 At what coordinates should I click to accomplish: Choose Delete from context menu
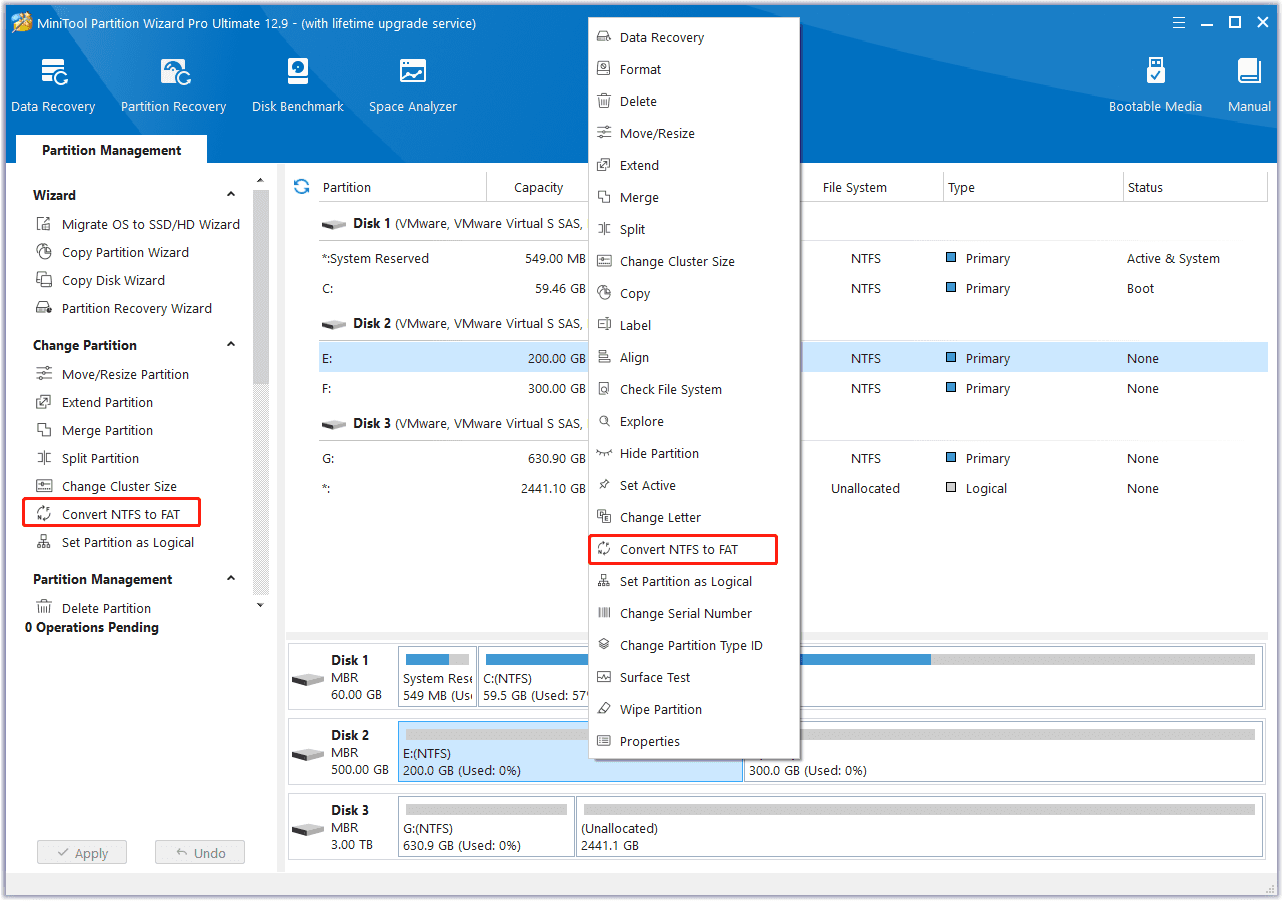[x=693, y=101]
